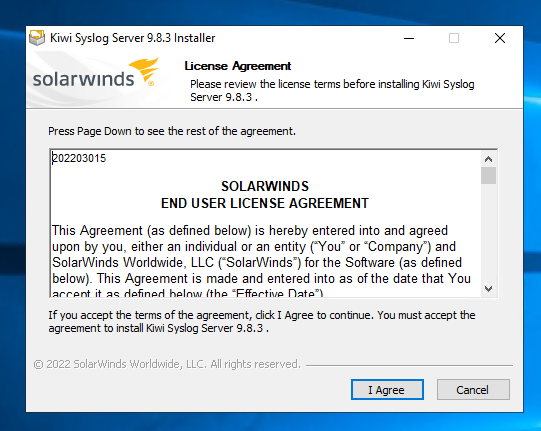The image size is (541, 431).
Task: Click "Kiwi Syslog Server 9.8.3 Installer" title text
Action: pyautogui.click(x=132, y=38)
